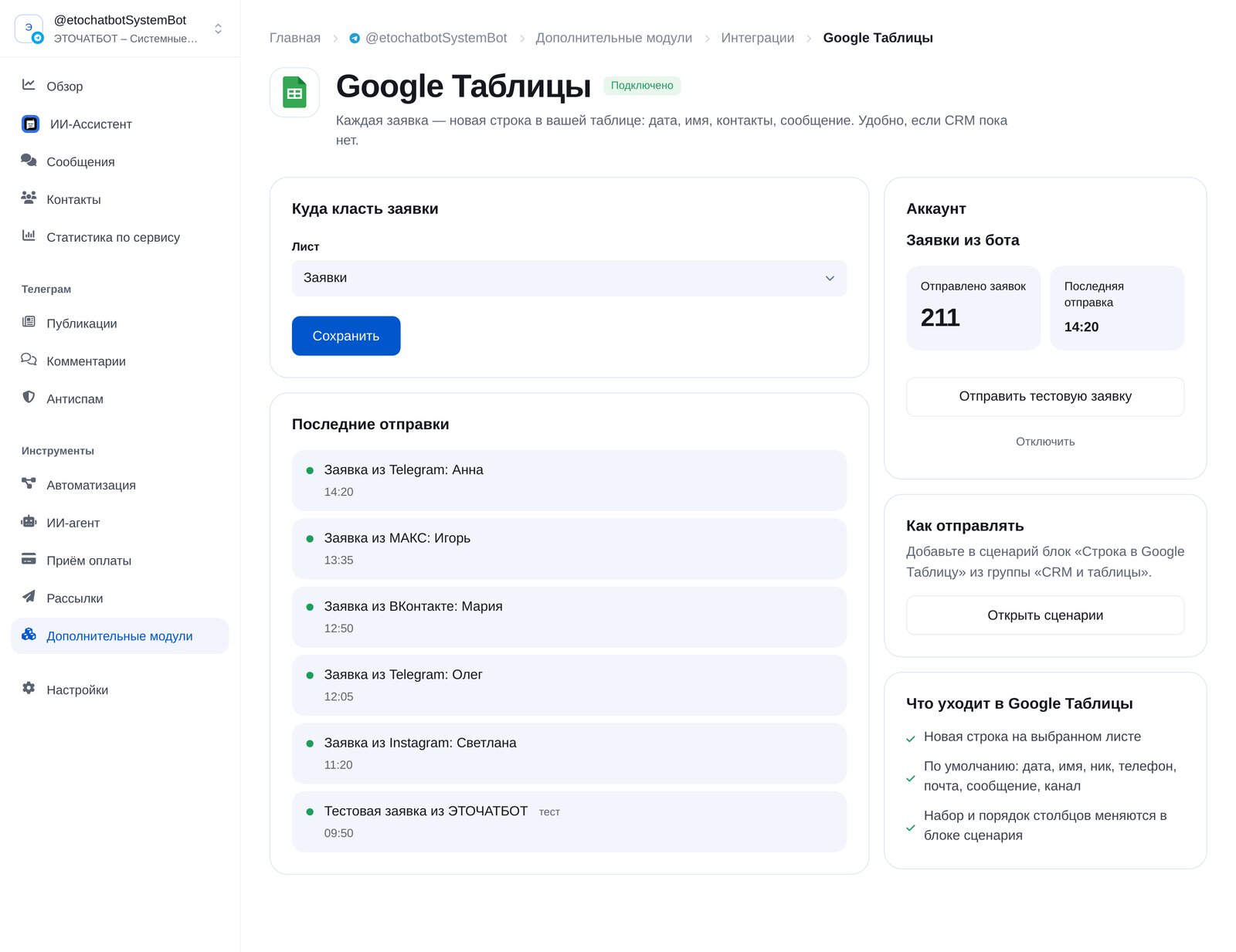The height and width of the screenshot is (952, 1236).
Task: Click the Telegram icon in breadcrumb
Action: [x=355, y=39]
